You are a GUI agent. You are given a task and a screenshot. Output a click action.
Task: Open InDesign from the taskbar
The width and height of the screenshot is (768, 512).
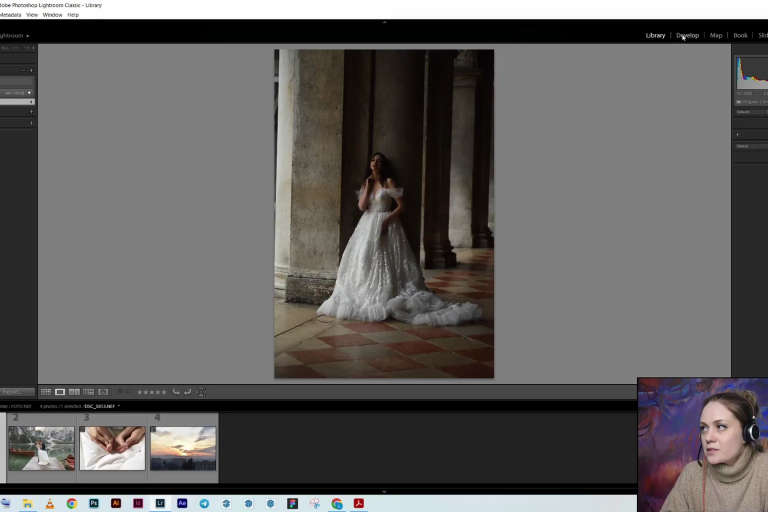(138, 504)
